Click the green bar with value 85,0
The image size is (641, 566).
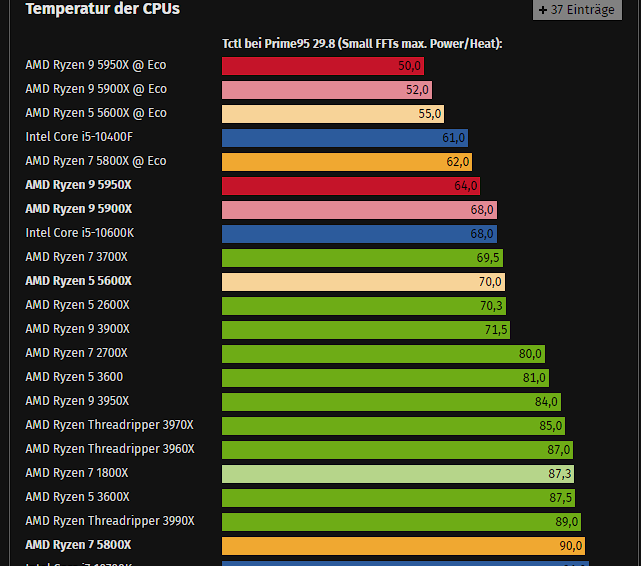tap(393, 426)
